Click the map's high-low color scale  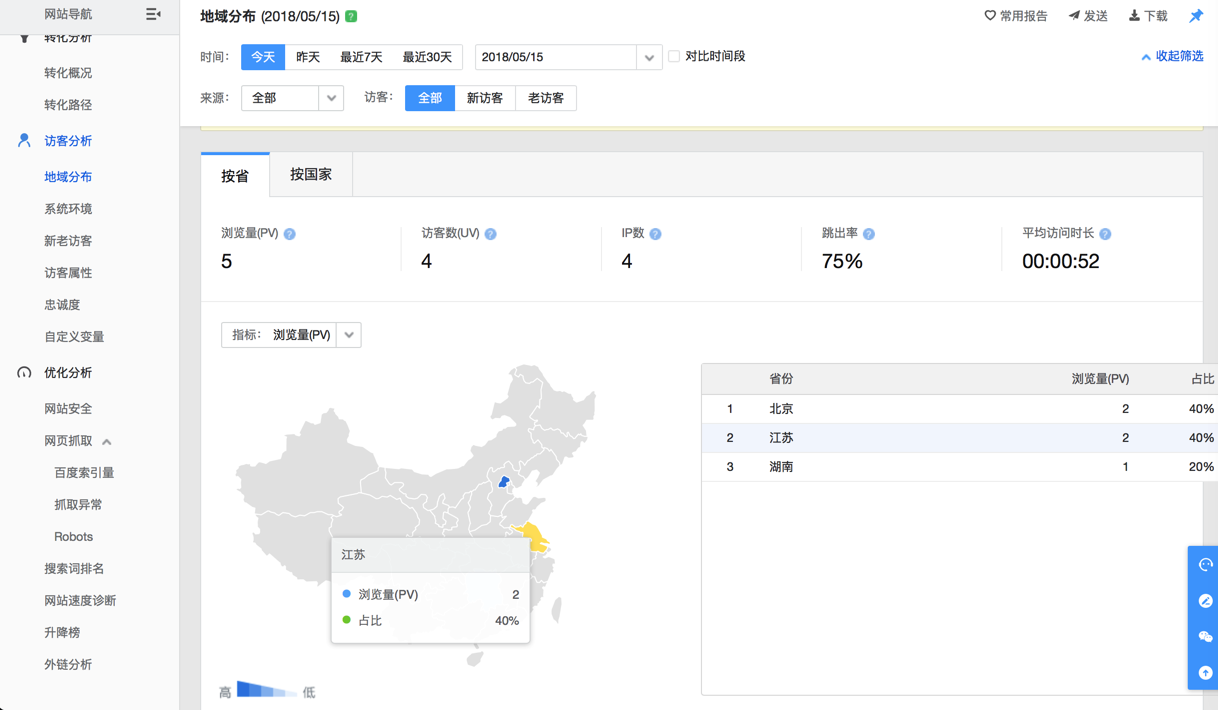click(x=267, y=690)
